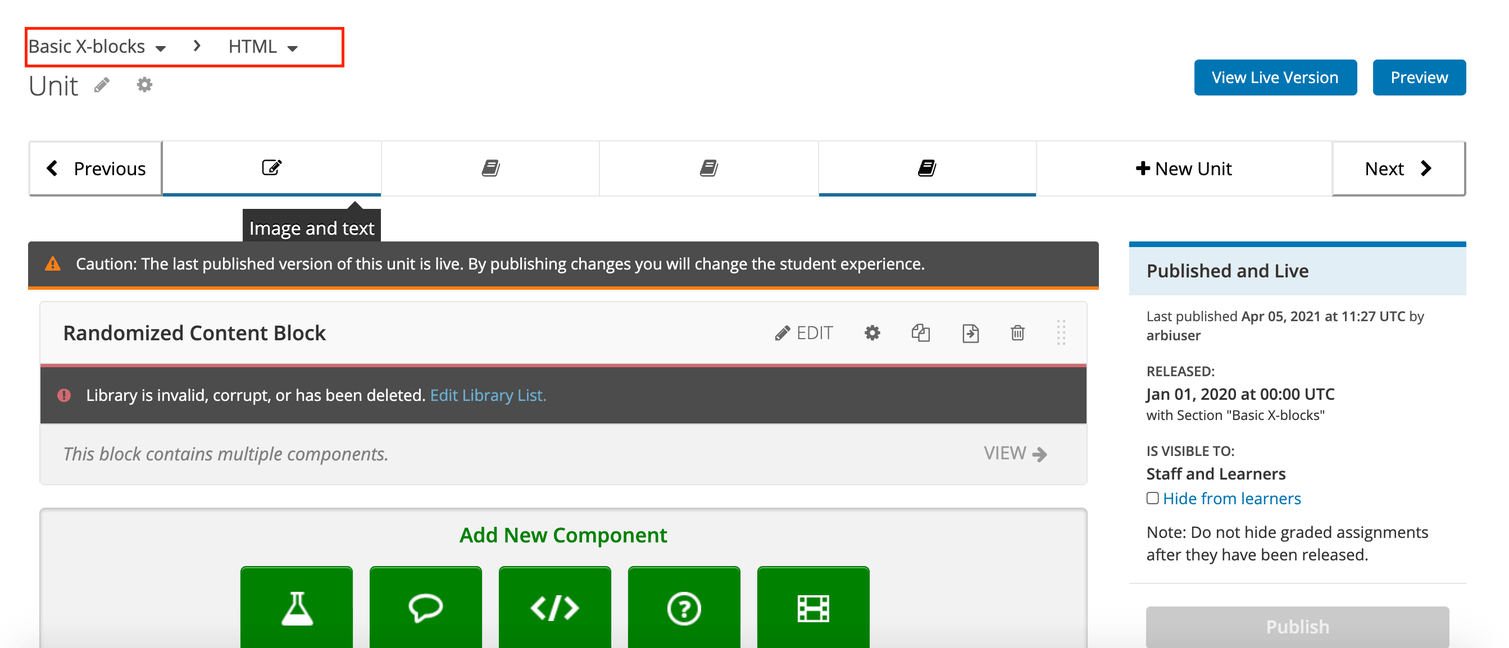Open View Live Version
Viewport: 1509px width, 648px height.
pyautogui.click(x=1275, y=78)
